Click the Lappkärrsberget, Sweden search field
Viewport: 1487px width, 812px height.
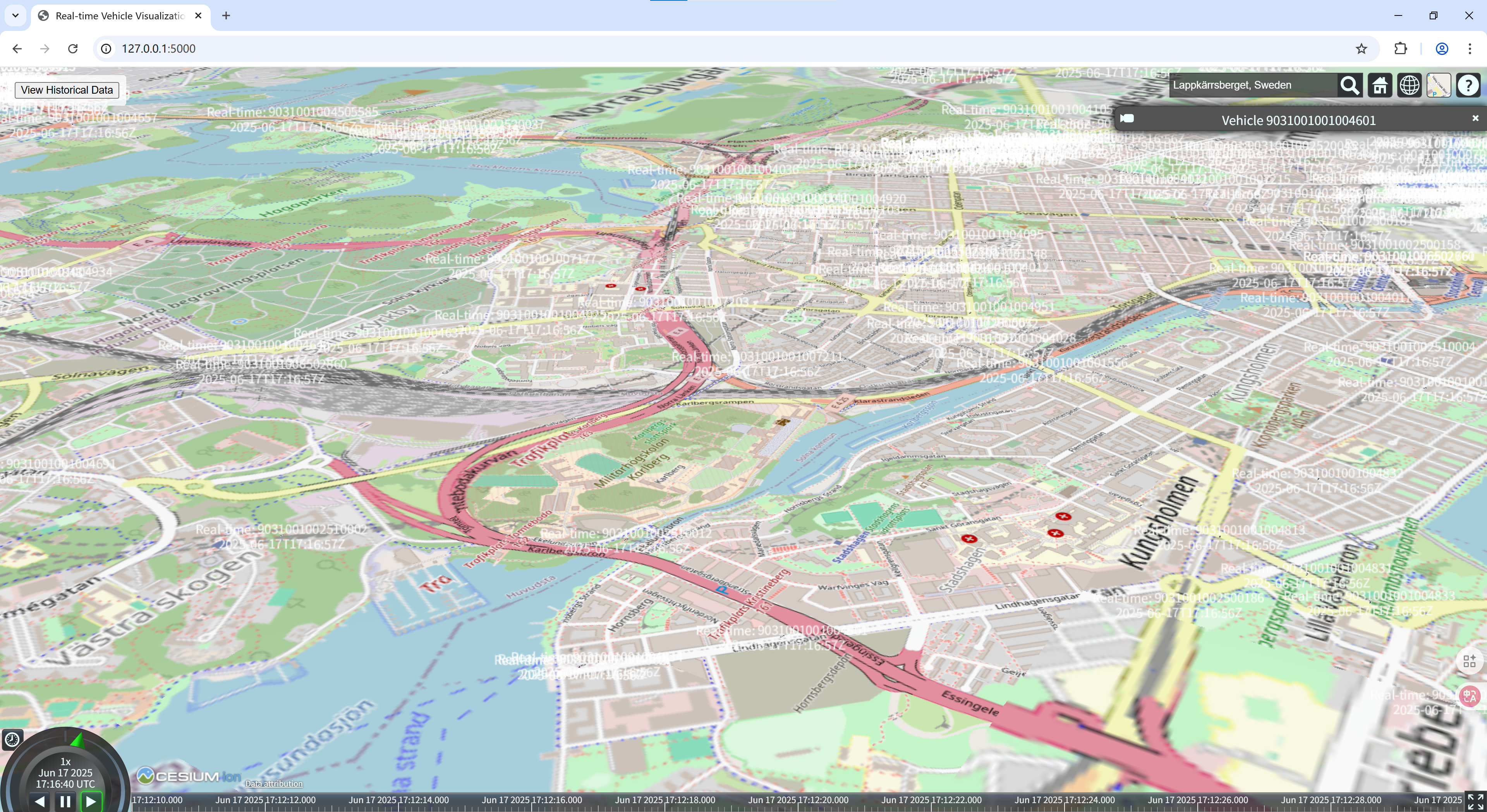pyautogui.click(x=1253, y=86)
